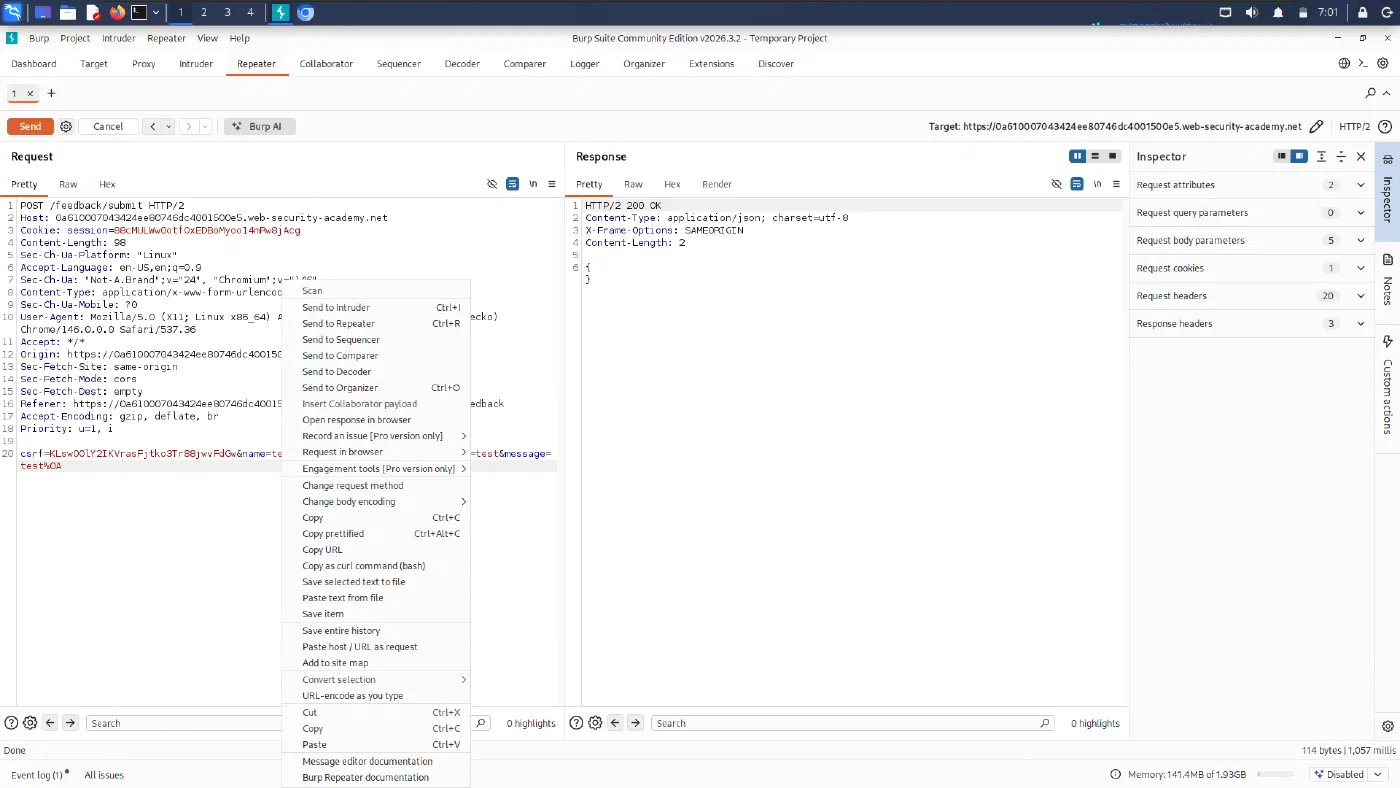Expand Request query parameters section
1400x788 pixels.
pyautogui.click(x=1251, y=213)
